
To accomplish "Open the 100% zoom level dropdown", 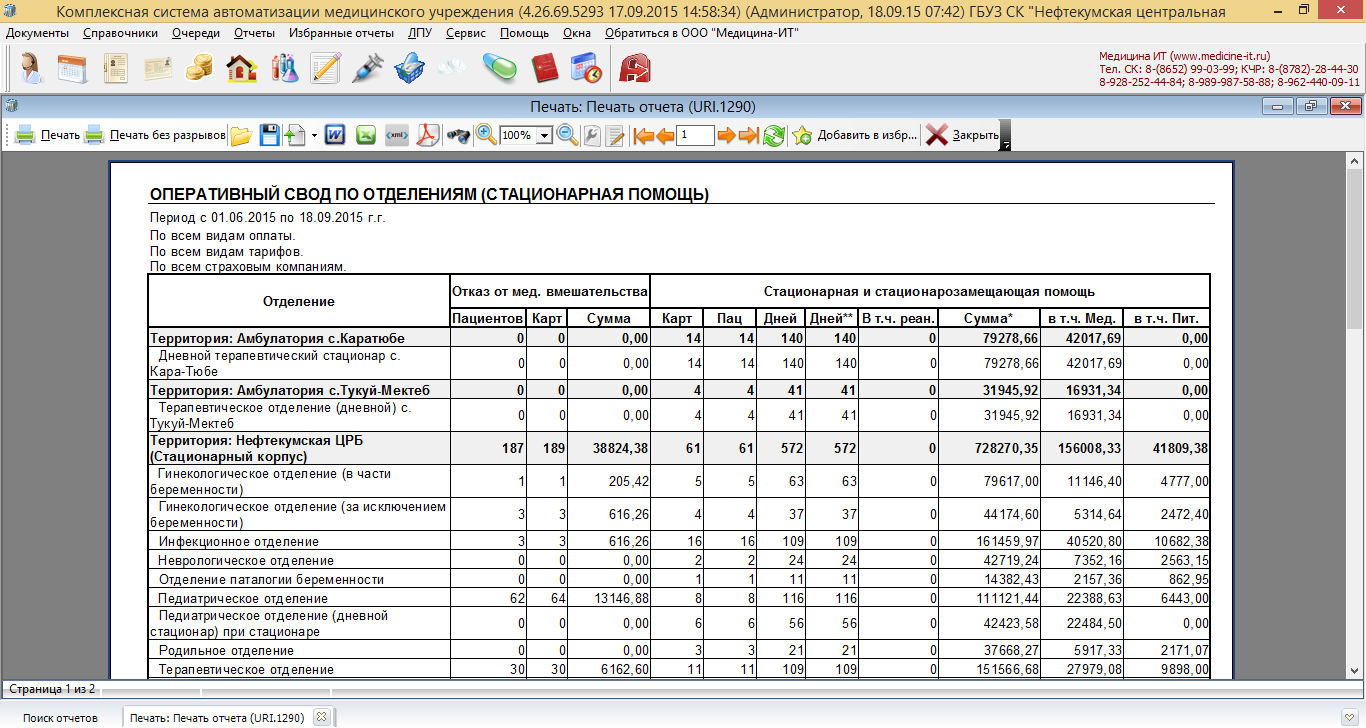I will (545, 135).
